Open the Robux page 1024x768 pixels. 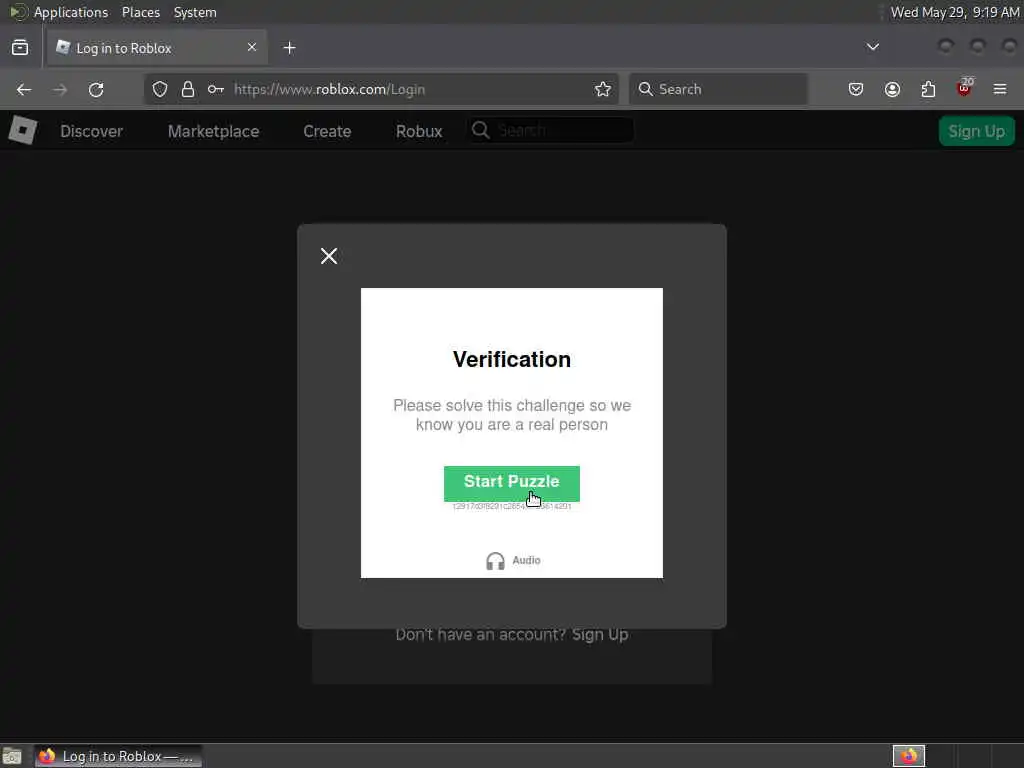click(x=419, y=131)
